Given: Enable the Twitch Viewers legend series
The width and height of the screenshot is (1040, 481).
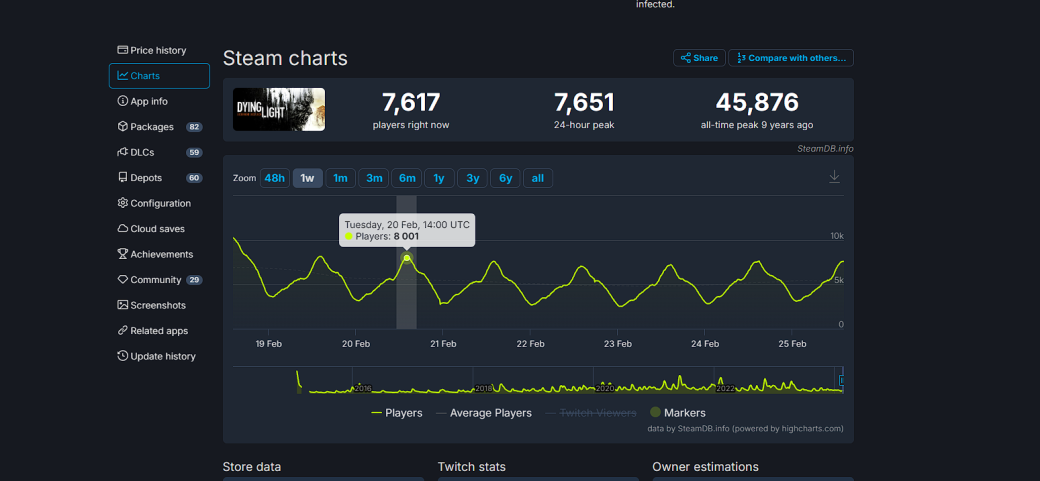Looking at the screenshot, I should point(590,413).
